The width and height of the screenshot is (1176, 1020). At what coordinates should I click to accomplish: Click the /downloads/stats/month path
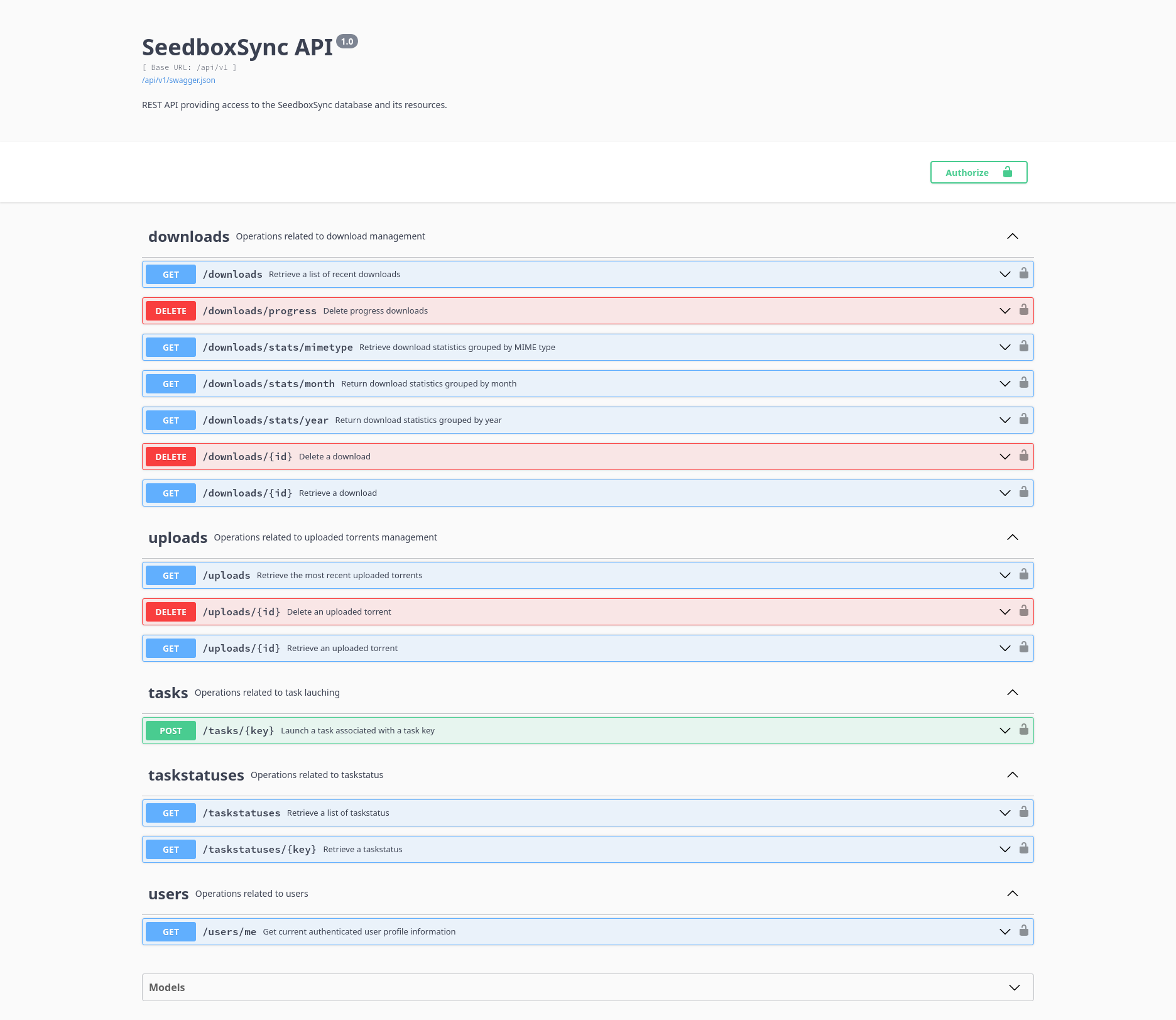(269, 384)
